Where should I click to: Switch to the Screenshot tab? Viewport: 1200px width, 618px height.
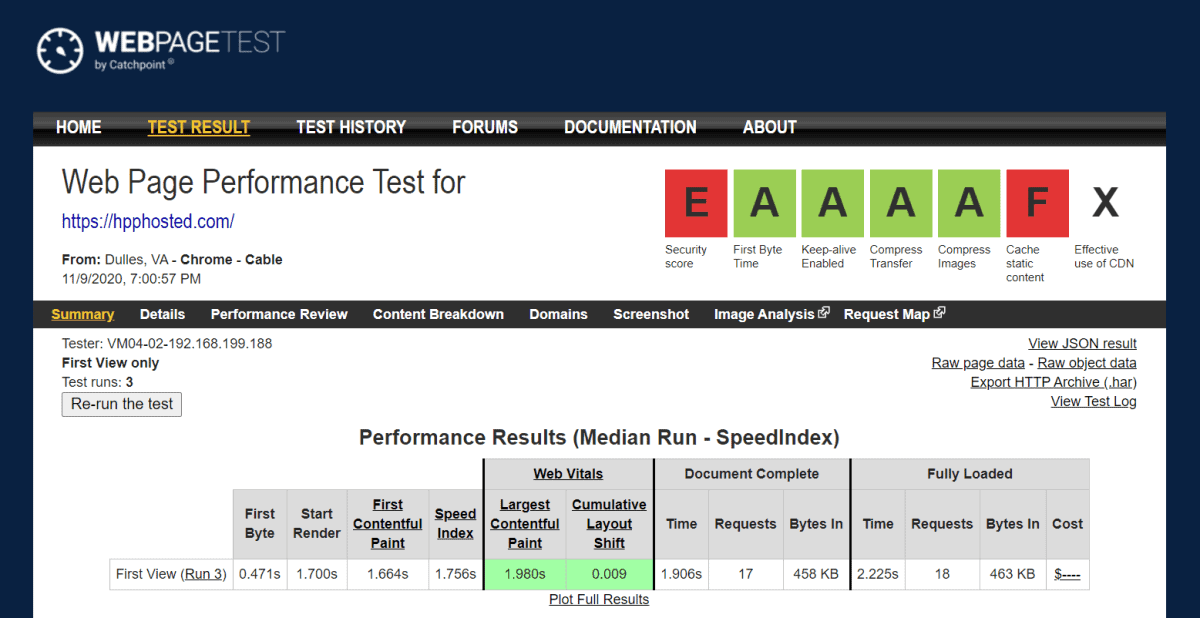(x=651, y=314)
